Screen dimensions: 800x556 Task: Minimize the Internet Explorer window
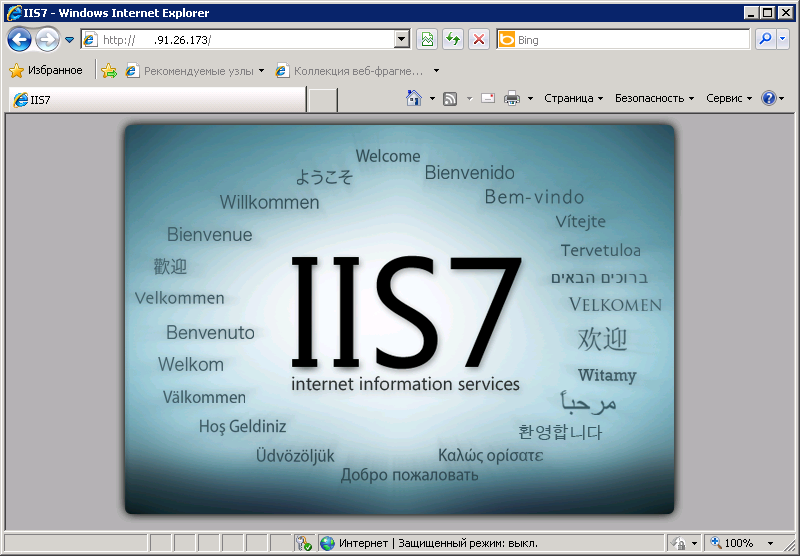(750, 13)
